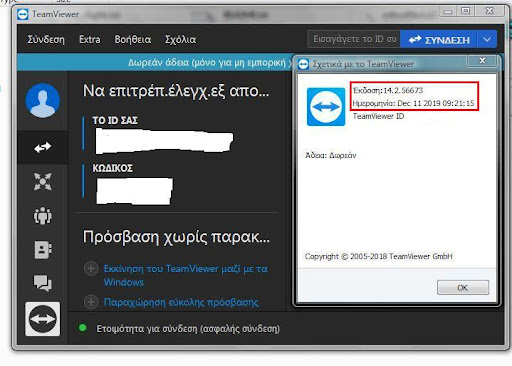Close the main TeamViewer window
The width and height of the screenshot is (512, 366).
[489, 11]
